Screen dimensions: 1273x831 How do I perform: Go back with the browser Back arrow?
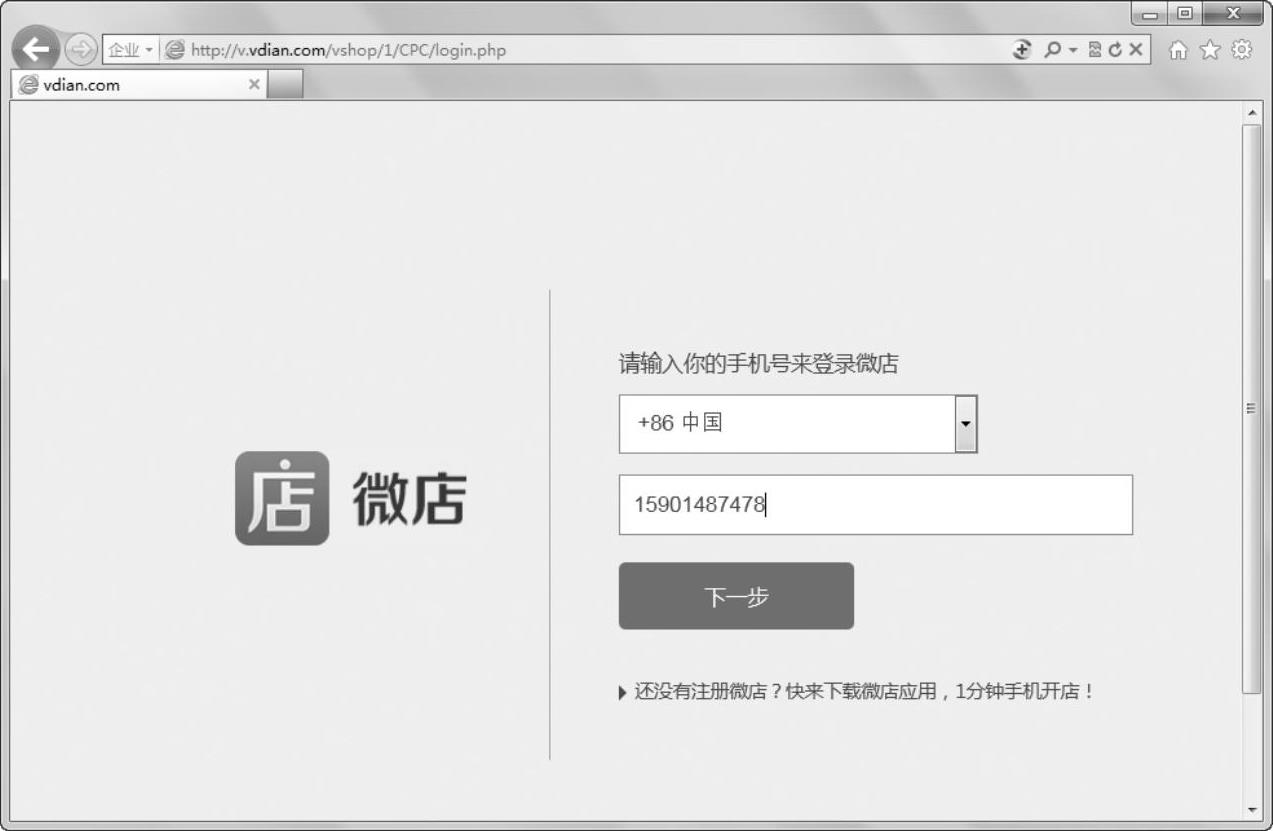pyautogui.click(x=36, y=48)
